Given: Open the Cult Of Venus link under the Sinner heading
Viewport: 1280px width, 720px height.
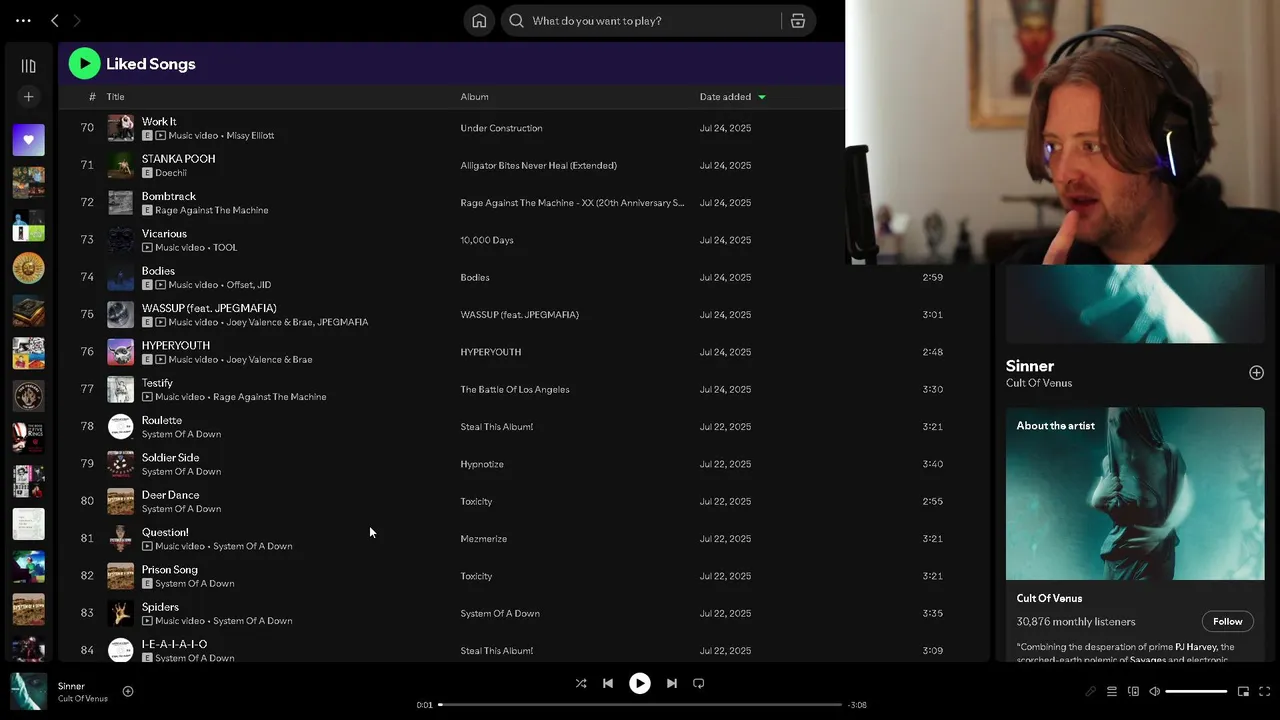Looking at the screenshot, I should [x=1039, y=383].
